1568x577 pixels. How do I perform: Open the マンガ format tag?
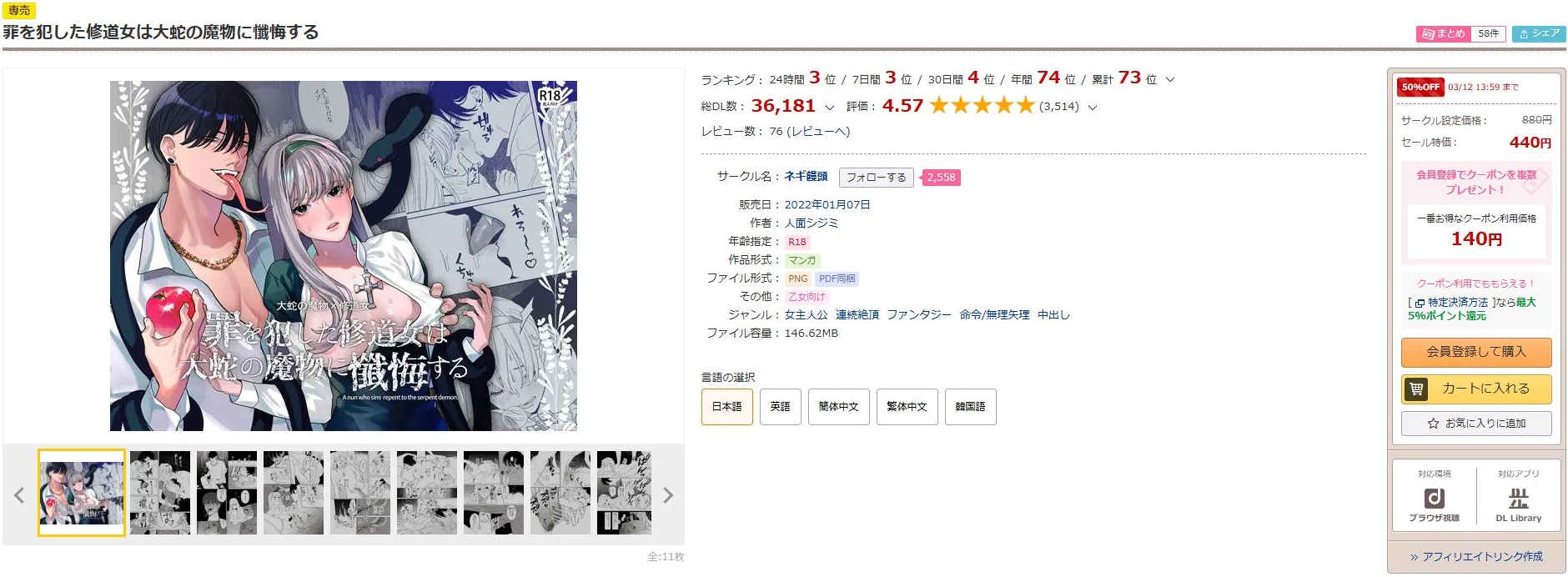point(802,260)
